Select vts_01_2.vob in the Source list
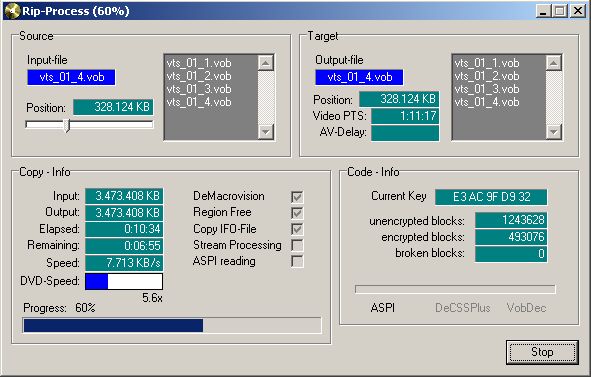 click(x=199, y=76)
